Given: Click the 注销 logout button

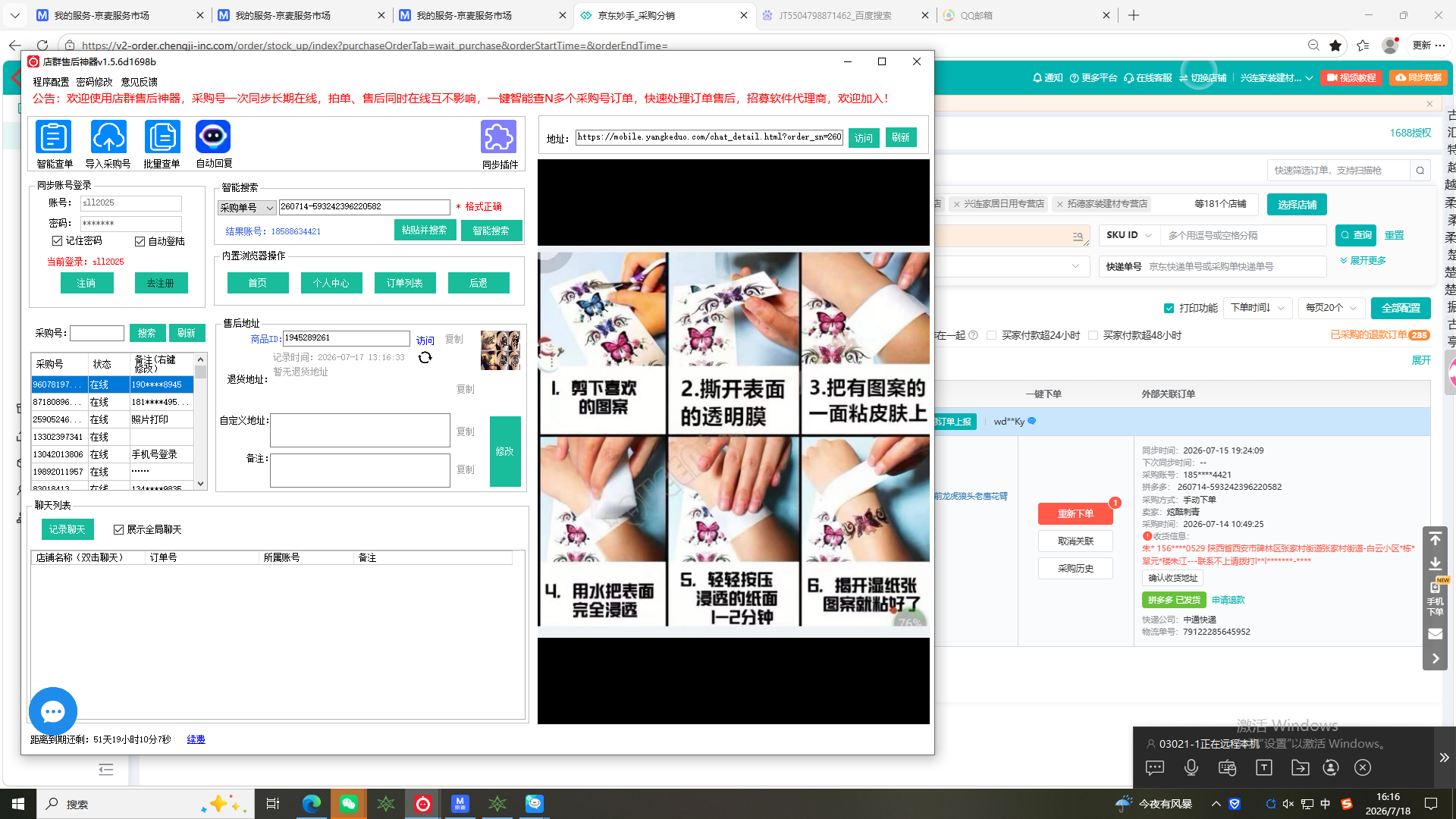Looking at the screenshot, I should pyautogui.click(x=87, y=283).
